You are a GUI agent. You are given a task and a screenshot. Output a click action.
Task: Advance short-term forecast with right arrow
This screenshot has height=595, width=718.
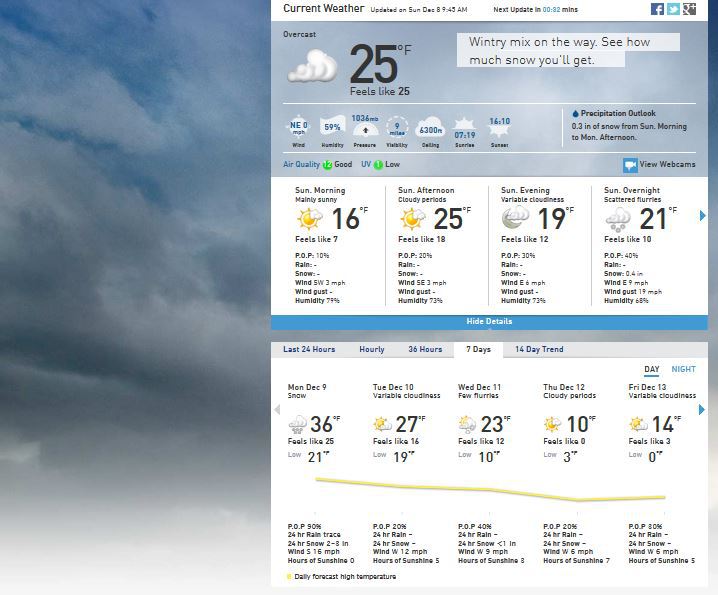(702, 216)
